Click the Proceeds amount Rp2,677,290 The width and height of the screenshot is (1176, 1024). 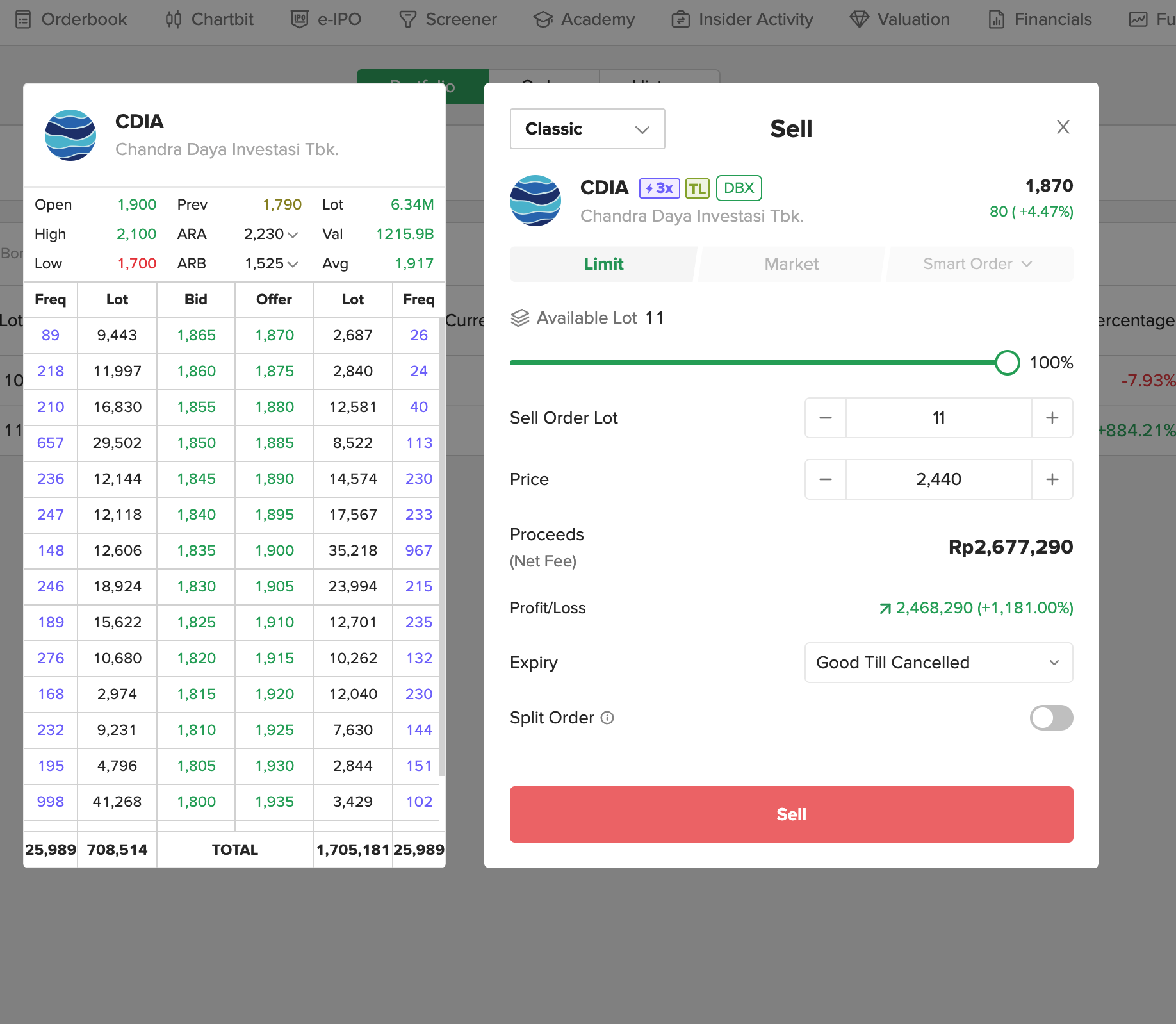[x=1011, y=547]
